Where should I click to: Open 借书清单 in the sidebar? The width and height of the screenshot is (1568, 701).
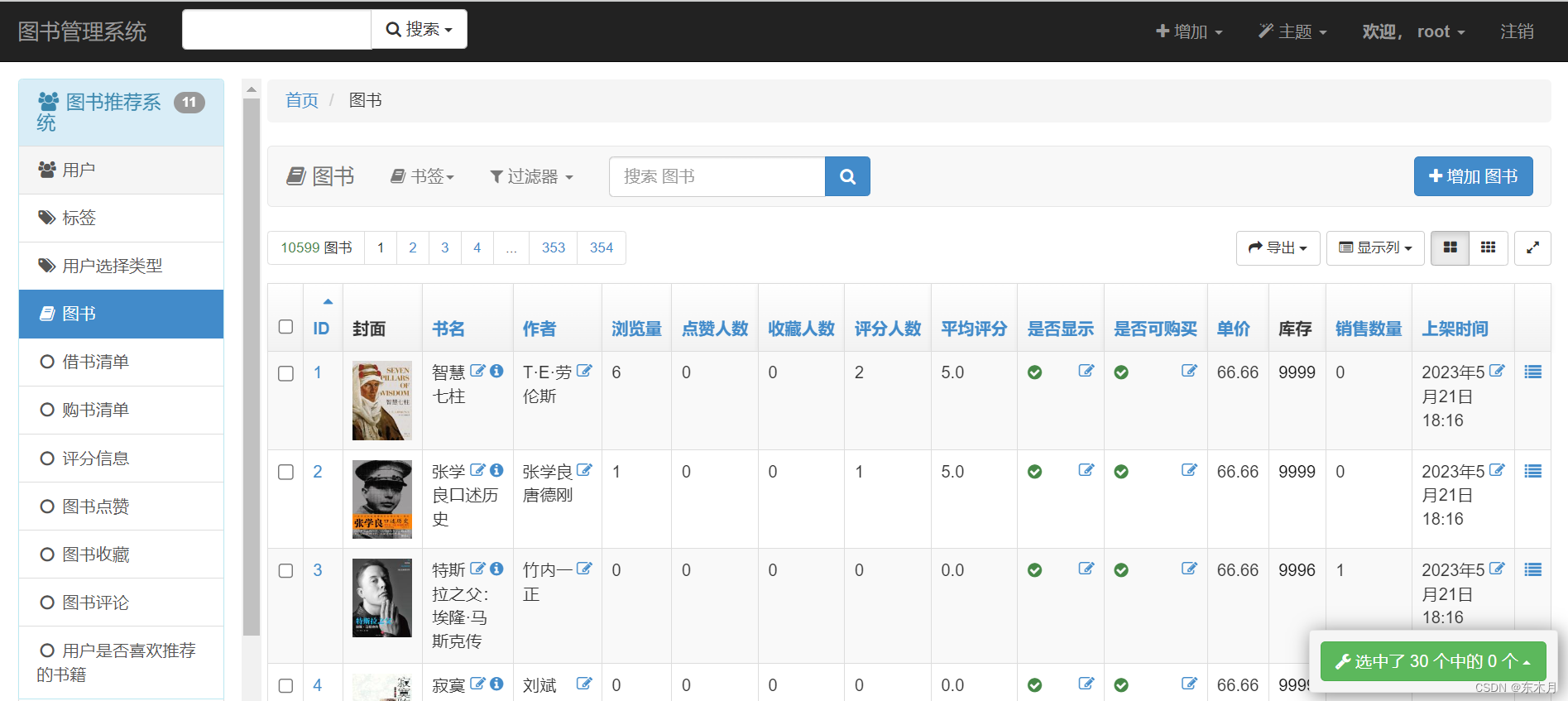(x=121, y=362)
